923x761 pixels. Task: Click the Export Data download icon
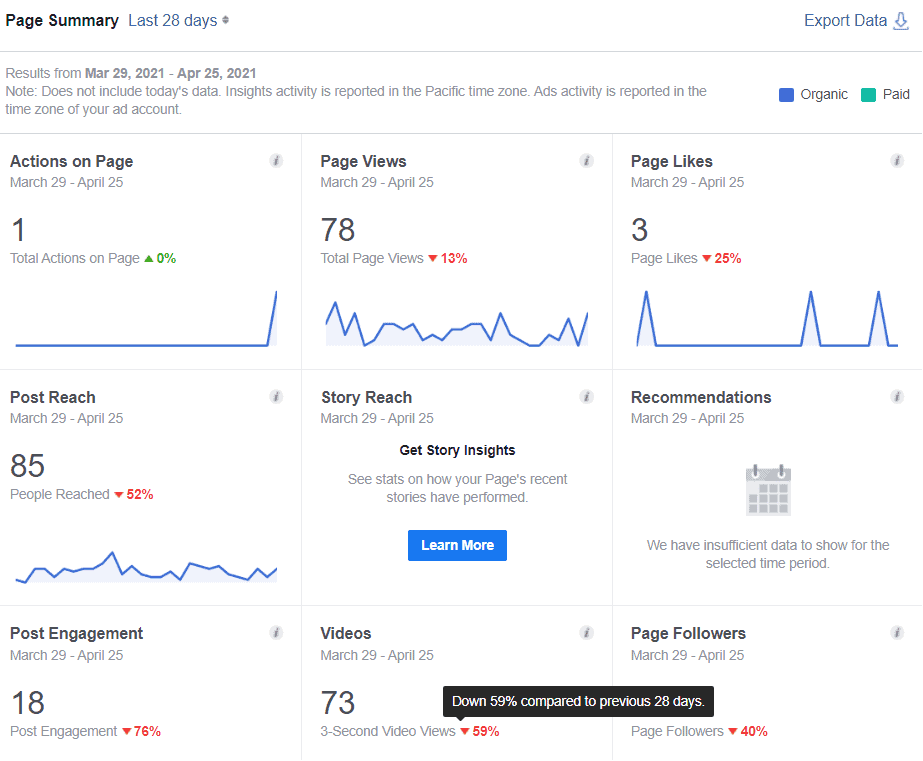pos(901,21)
